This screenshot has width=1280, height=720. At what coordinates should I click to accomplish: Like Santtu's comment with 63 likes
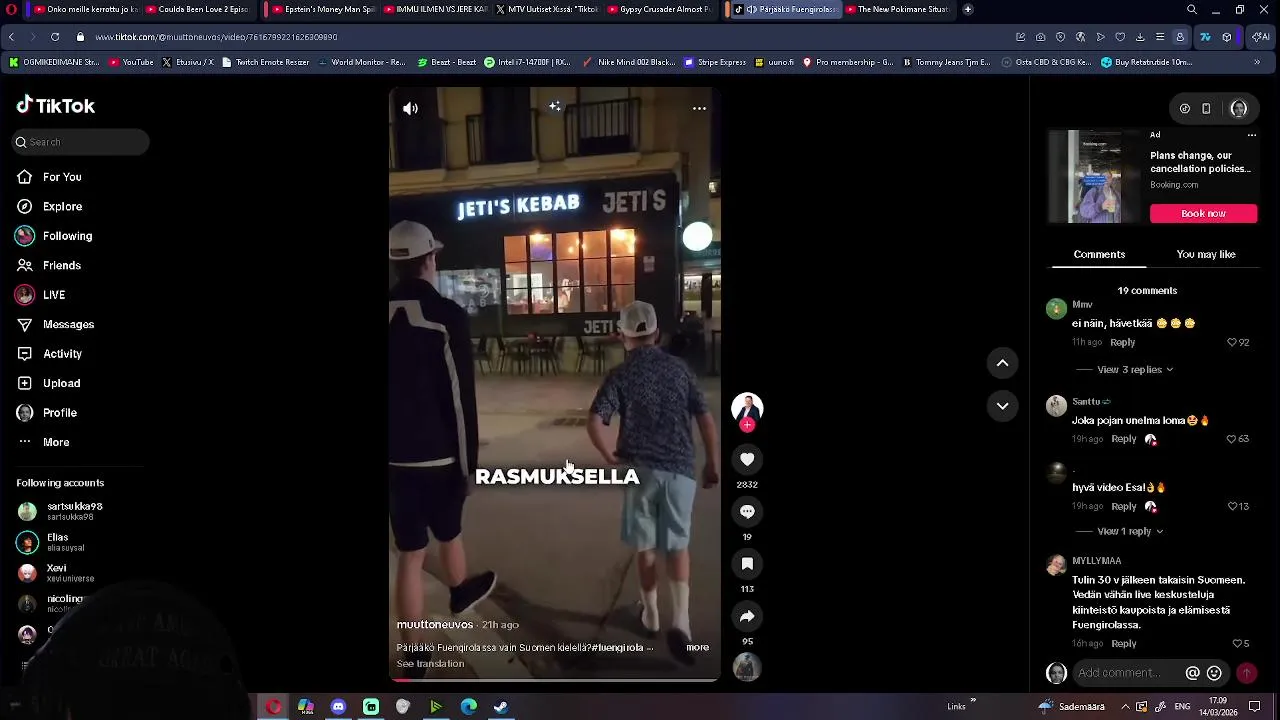click(x=1232, y=439)
